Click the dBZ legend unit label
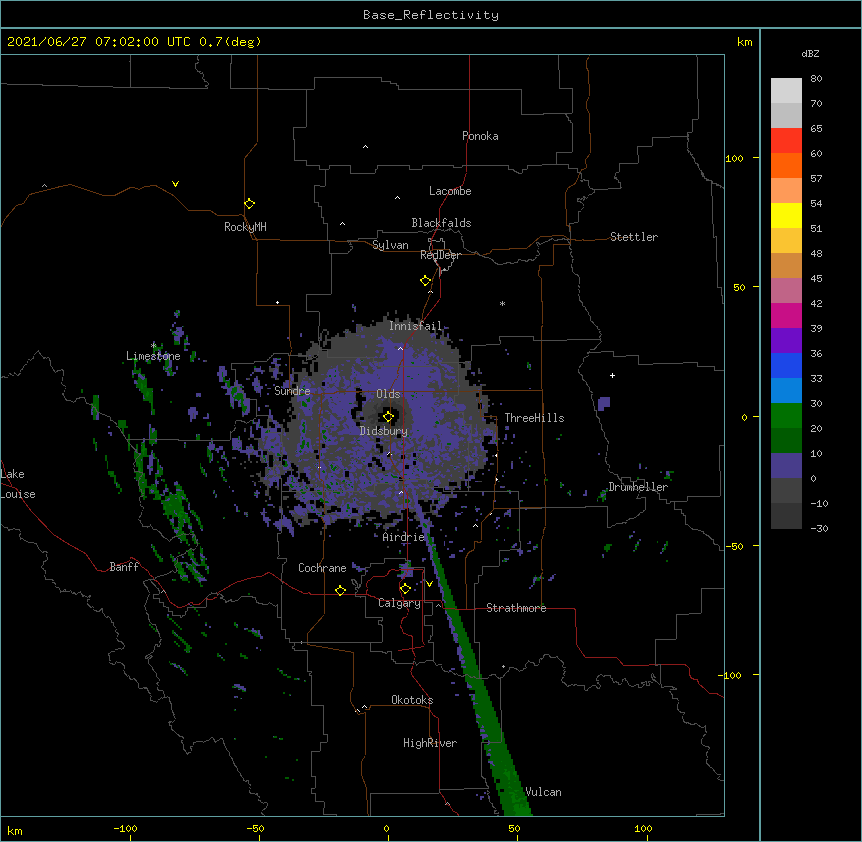Image resolution: width=862 pixels, height=842 pixels. click(810, 53)
